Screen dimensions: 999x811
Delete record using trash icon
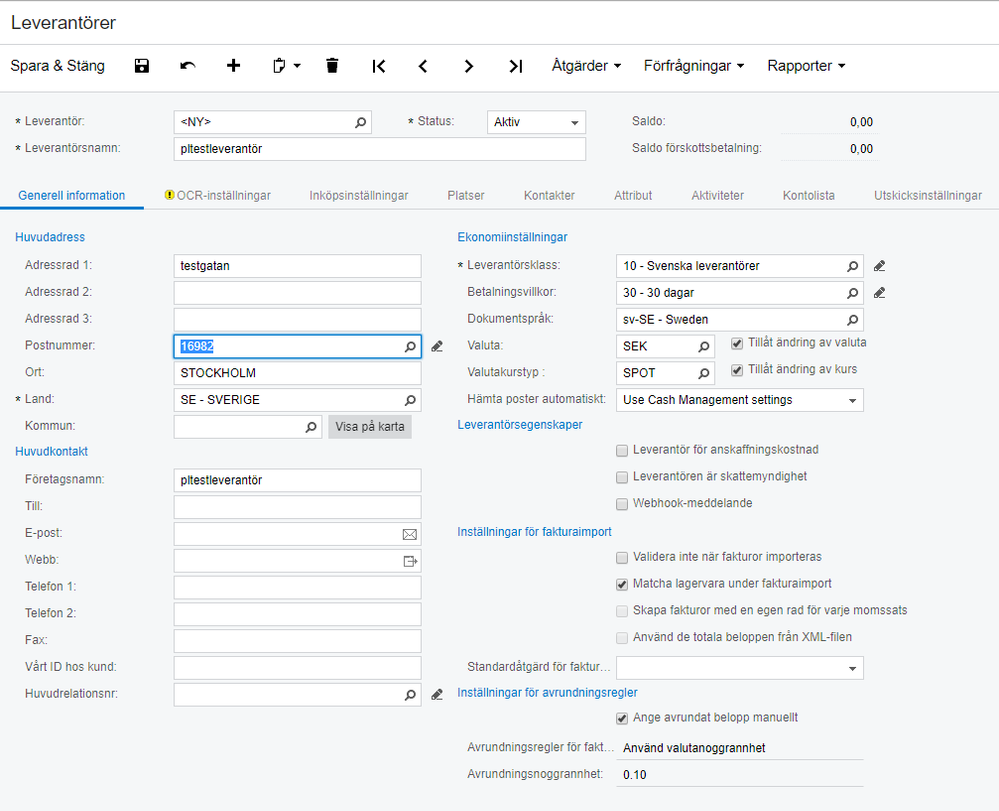tap(332, 66)
